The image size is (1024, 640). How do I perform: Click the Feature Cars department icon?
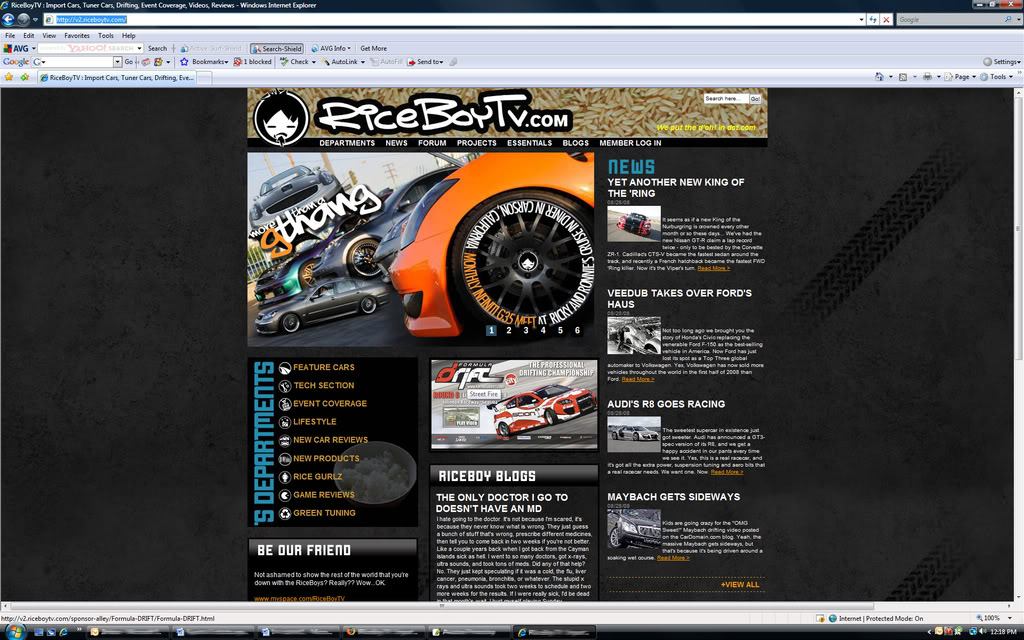285,368
